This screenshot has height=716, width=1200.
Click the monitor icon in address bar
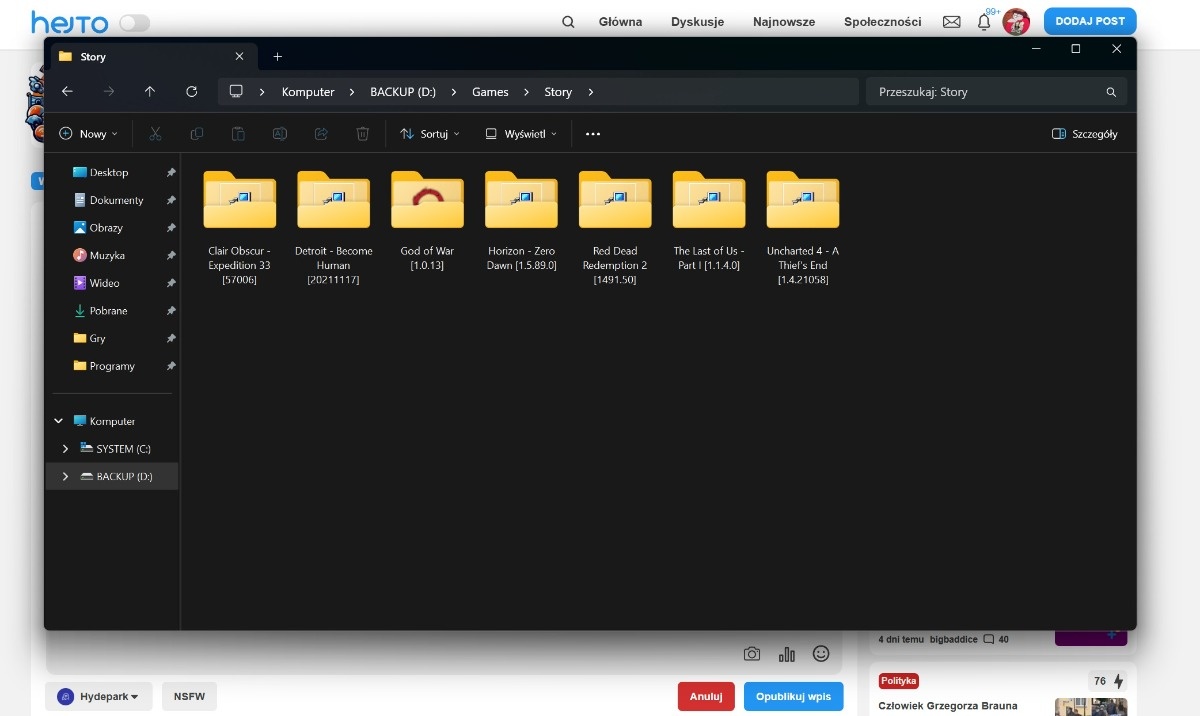pyautogui.click(x=236, y=91)
